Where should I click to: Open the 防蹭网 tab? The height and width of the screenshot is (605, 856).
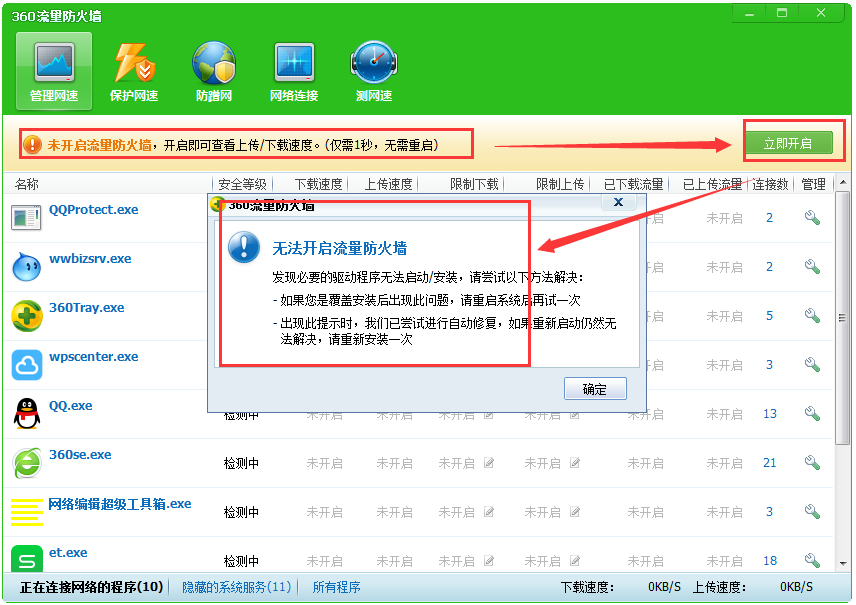click(214, 71)
